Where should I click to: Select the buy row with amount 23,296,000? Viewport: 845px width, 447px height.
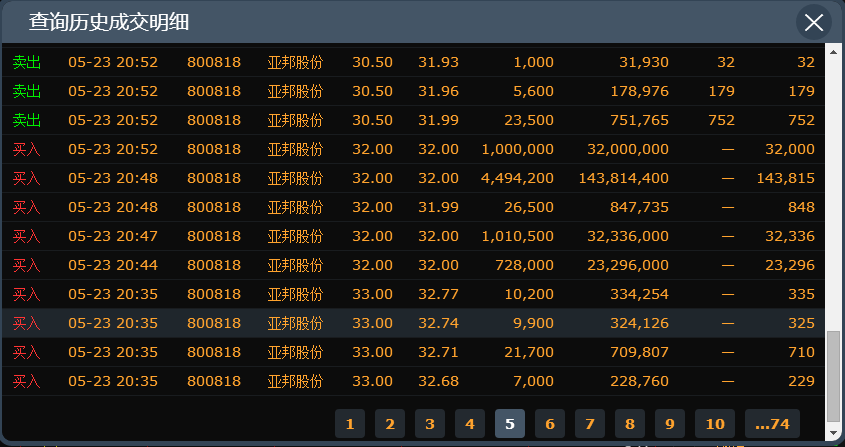click(x=413, y=265)
